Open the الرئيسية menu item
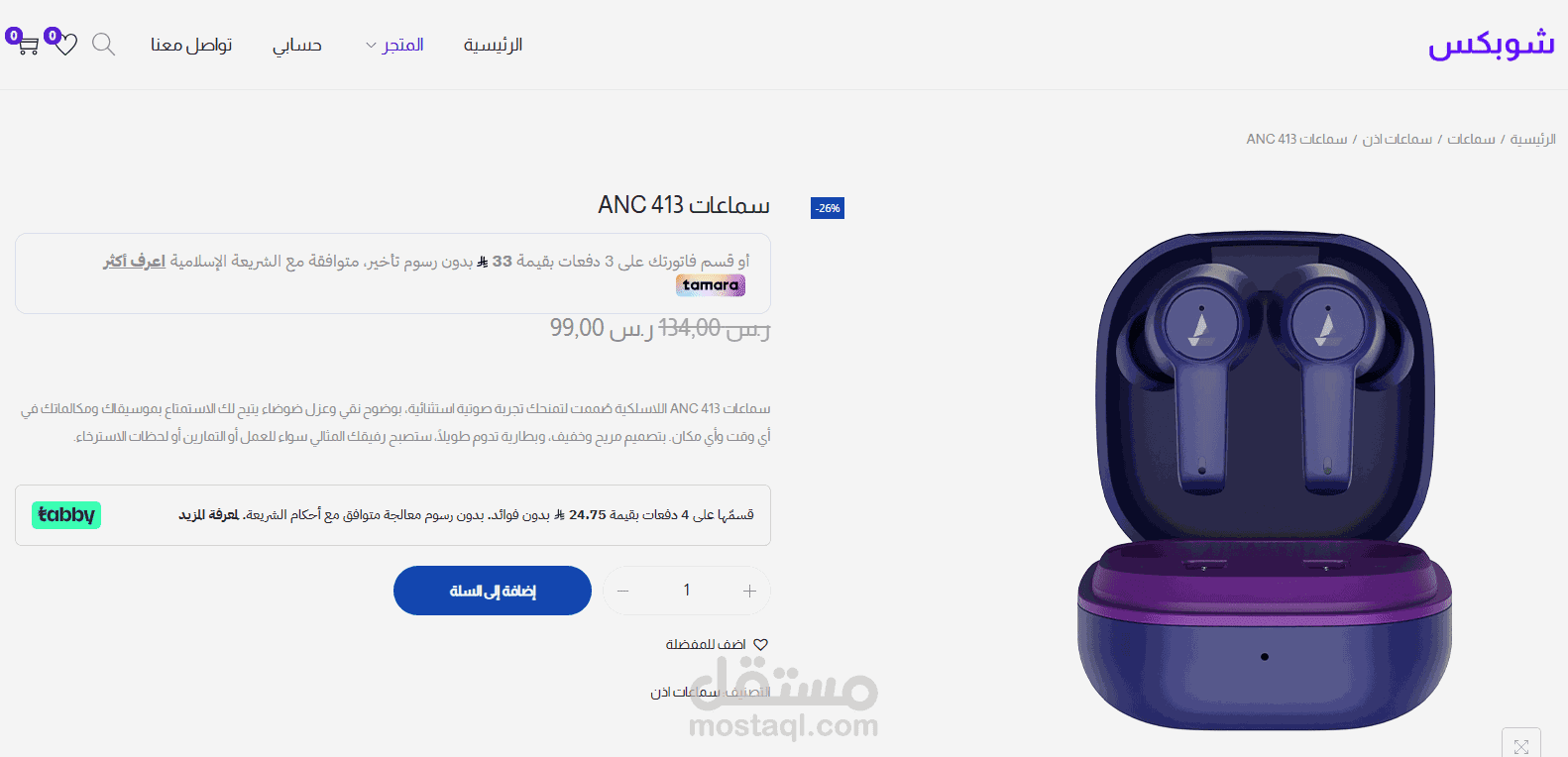 [x=493, y=45]
